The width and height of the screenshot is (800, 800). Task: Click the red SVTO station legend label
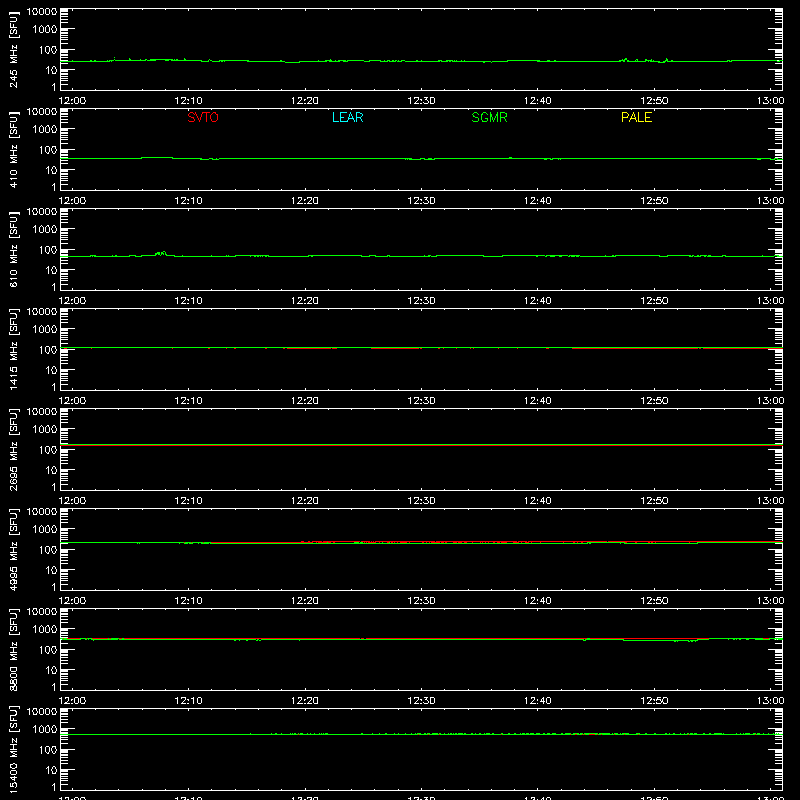tap(203, 117)
